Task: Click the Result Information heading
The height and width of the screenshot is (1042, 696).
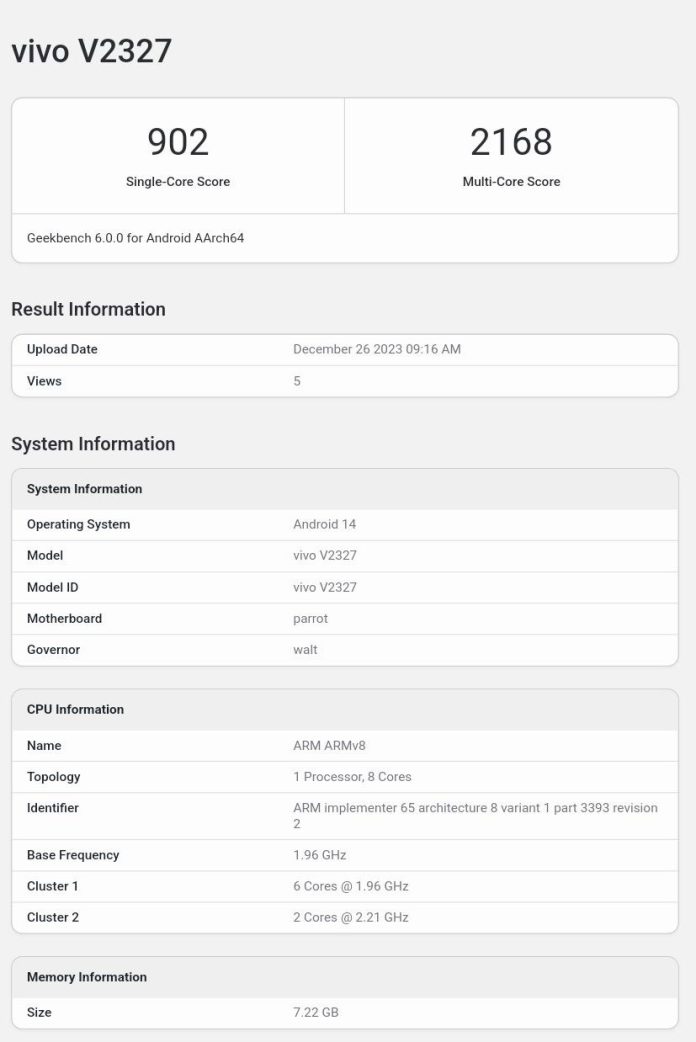Action: point(88,309)
